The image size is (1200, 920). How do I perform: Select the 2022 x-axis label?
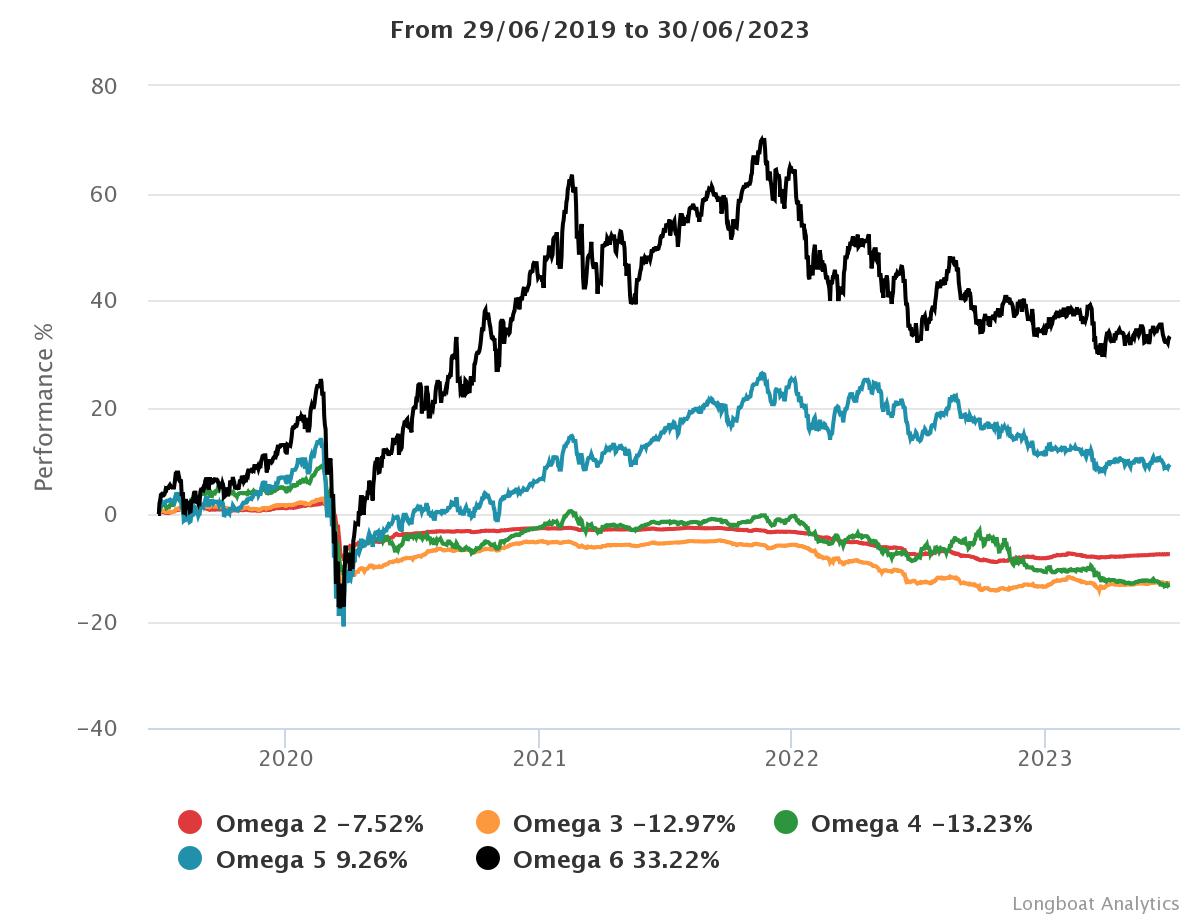(x=791, y=759)
